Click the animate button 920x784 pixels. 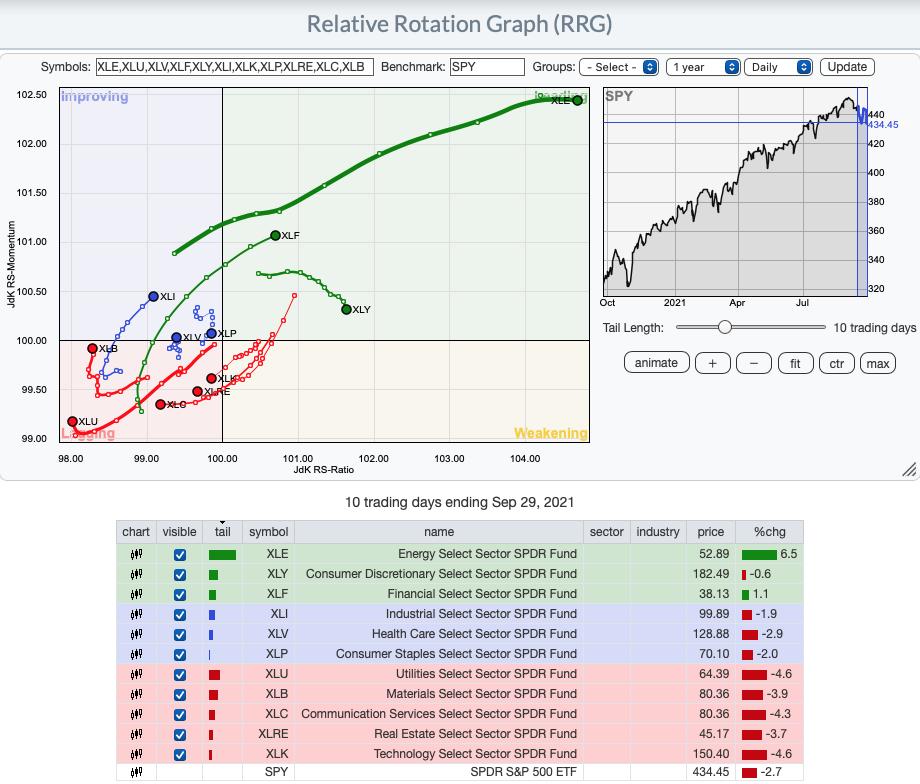[656, 363]
